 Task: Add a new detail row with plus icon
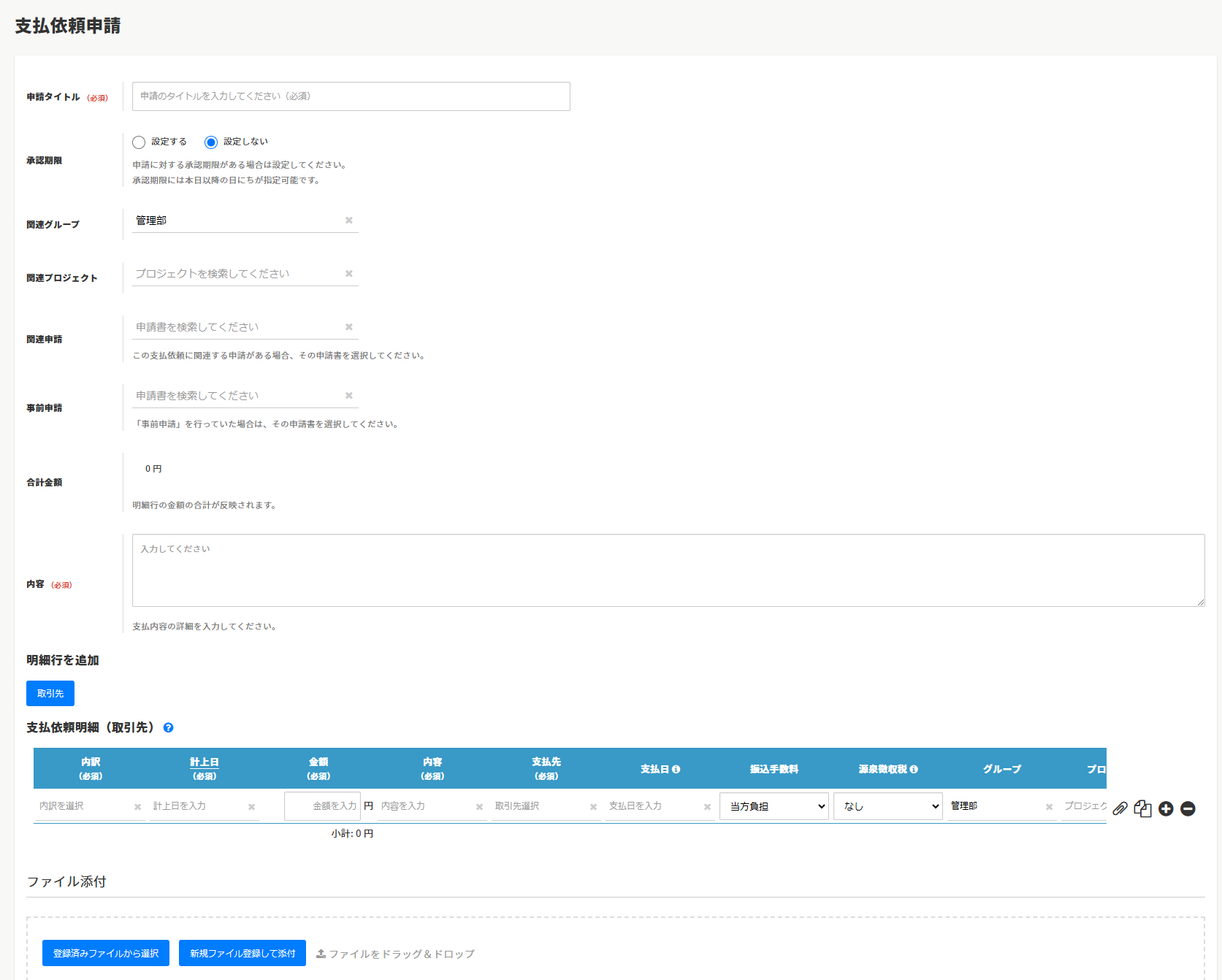coord(1166,808)
